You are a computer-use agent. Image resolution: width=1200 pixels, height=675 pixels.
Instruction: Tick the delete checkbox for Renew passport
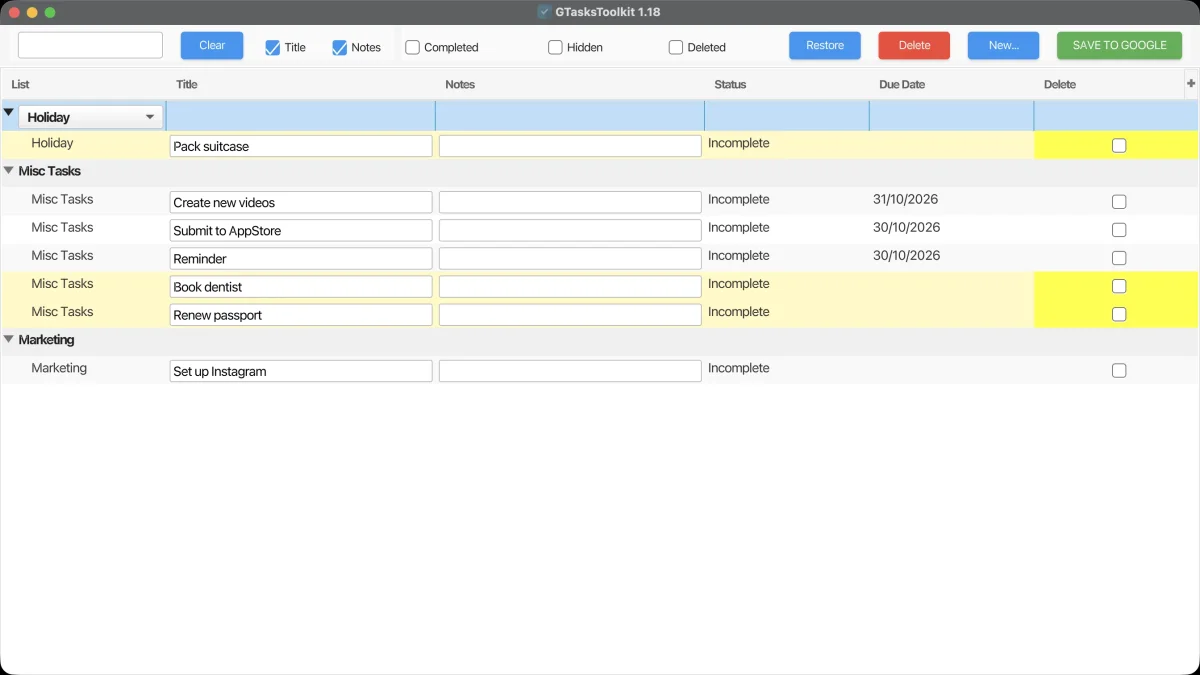pos(1119,314)
